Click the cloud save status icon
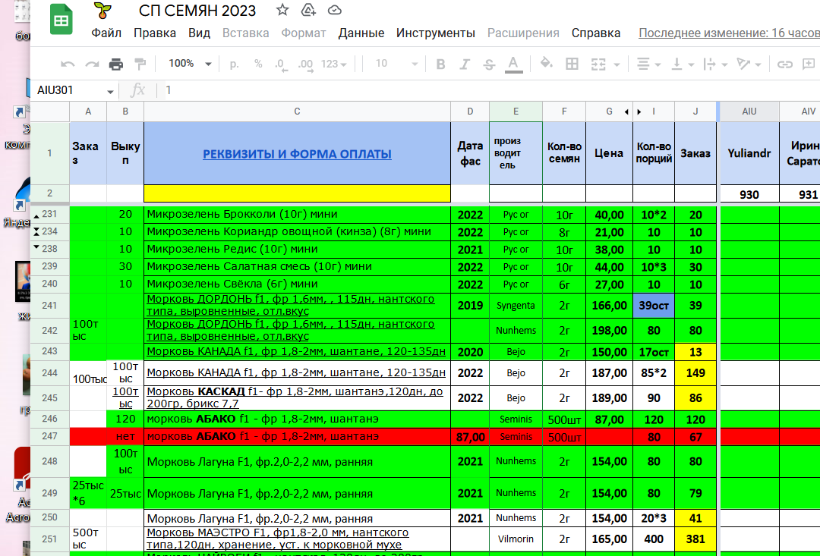 pyautogui.click(x=334, y=11)
